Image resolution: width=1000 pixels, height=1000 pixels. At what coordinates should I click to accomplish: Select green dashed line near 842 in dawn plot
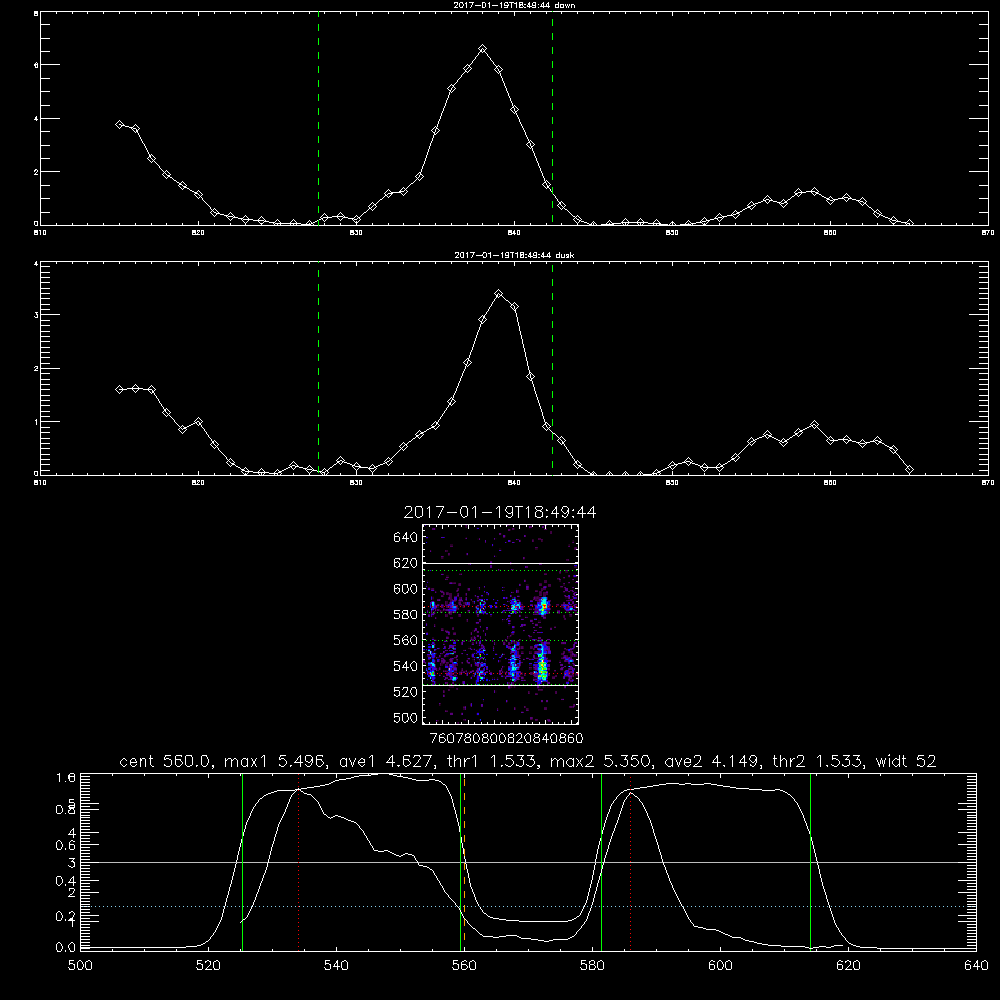point(552,121)
